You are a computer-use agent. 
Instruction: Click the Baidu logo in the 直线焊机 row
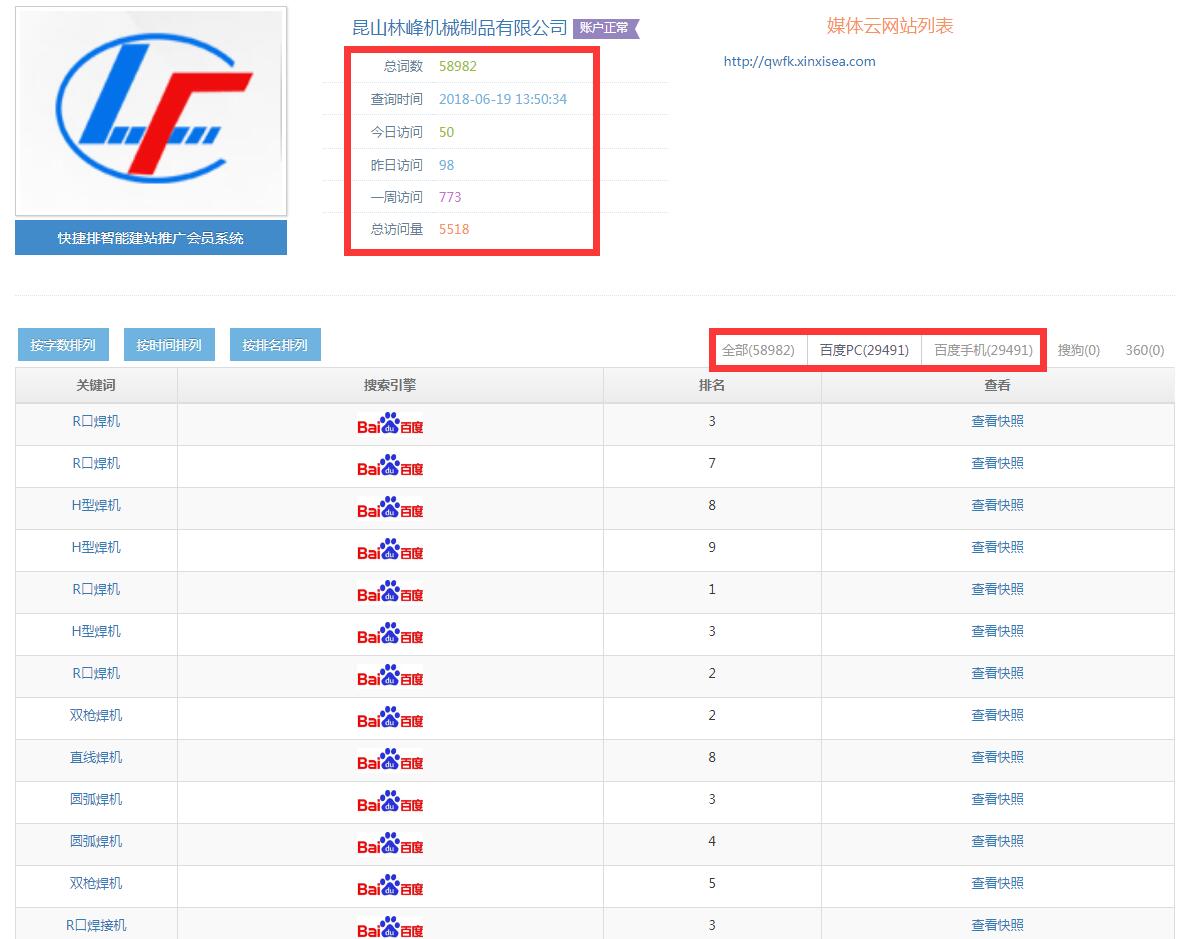coord(390,762)
